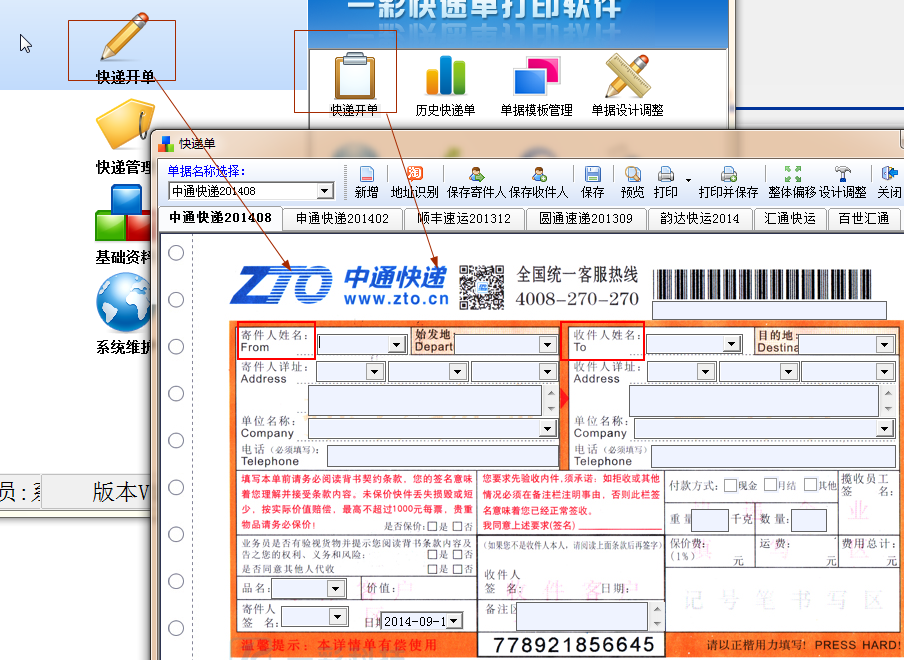
Task: Switch to 韵达快运2014 tab
Action: tap(699, 218)
